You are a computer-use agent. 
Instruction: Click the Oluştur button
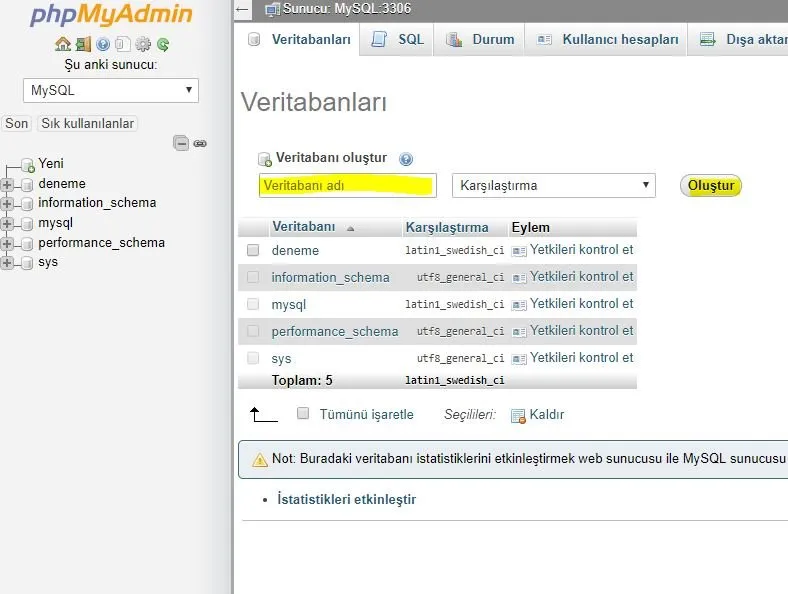coord(711,185)
